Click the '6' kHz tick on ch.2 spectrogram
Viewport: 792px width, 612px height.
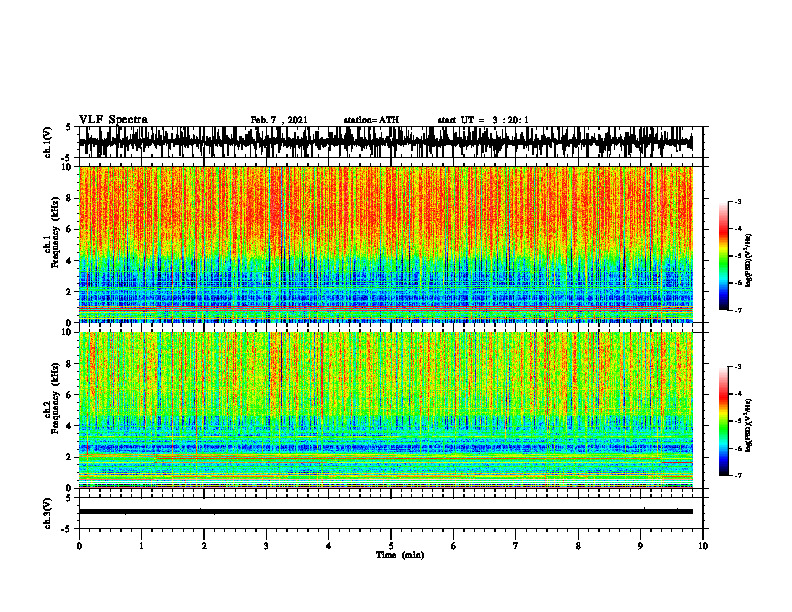69,394
